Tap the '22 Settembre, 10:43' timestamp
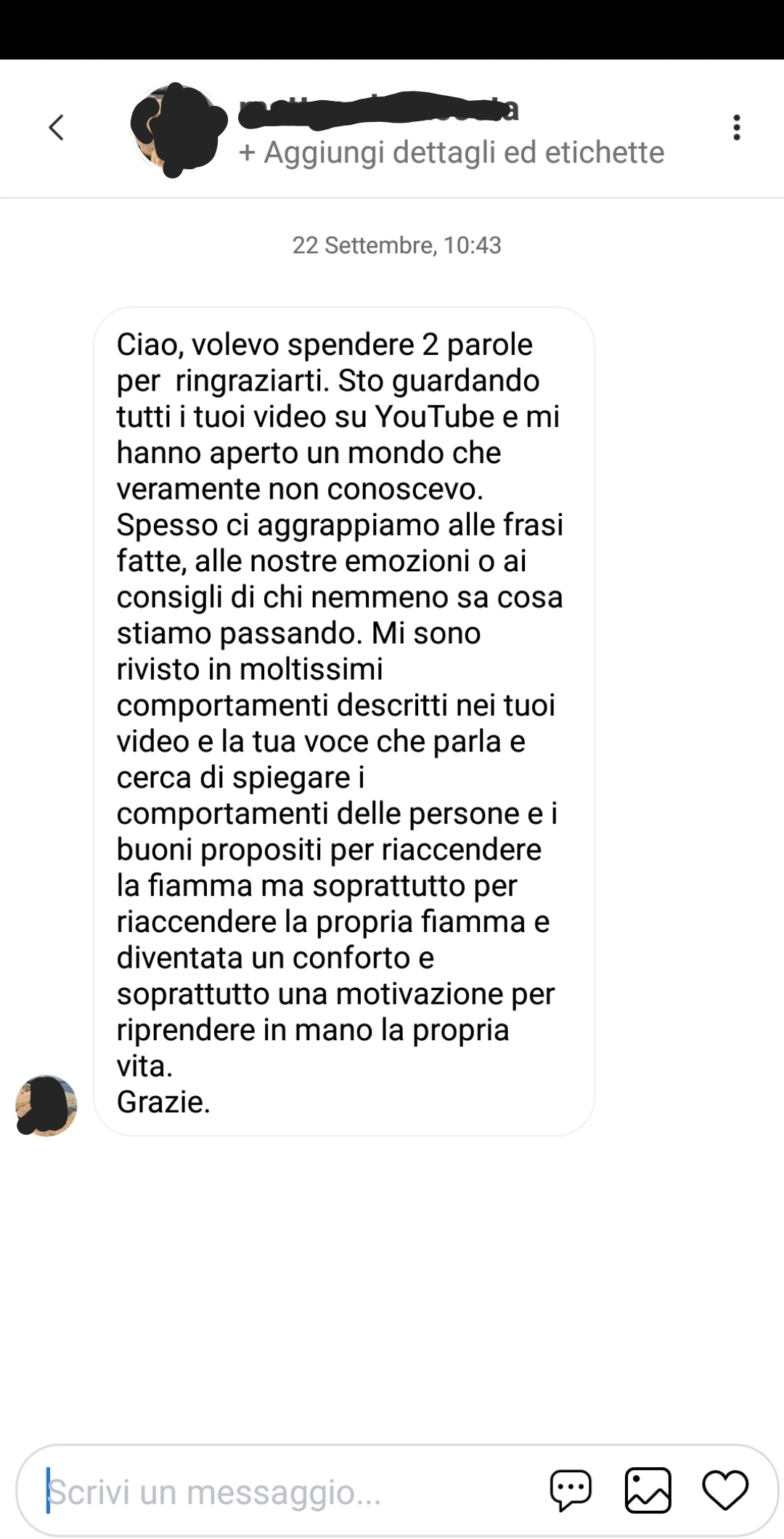This screenshot has width=784, height=1539. [396, 245]
